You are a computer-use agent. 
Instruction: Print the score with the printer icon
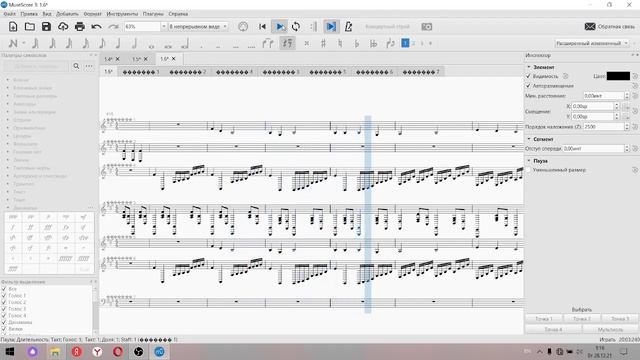click(80, 27)
